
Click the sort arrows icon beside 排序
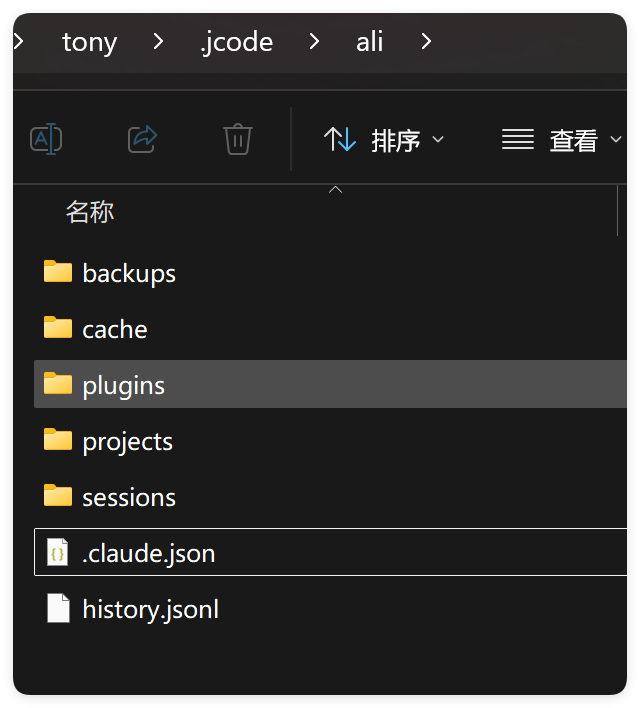tap(340, 140)
